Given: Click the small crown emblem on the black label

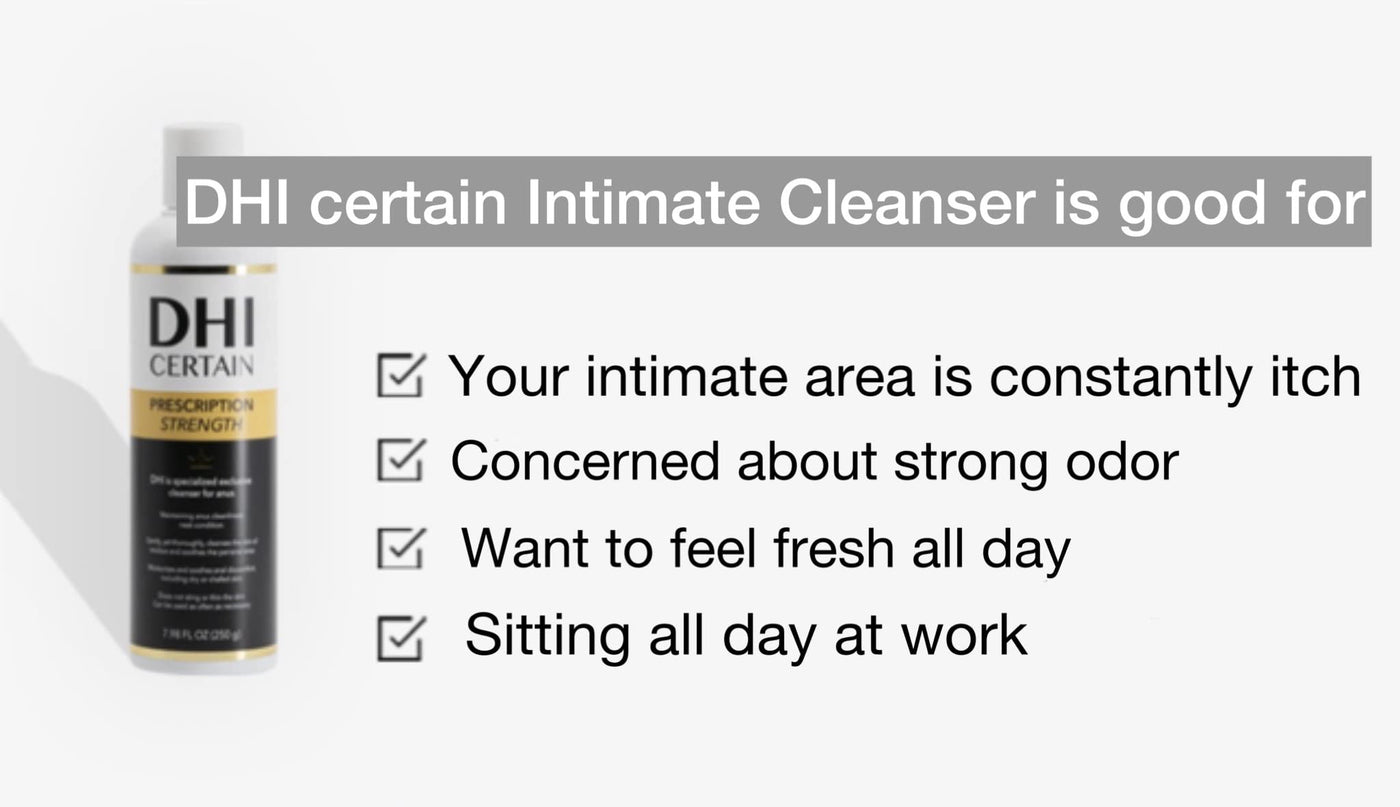Looking at the screenshot, I should tap(202, 462).
